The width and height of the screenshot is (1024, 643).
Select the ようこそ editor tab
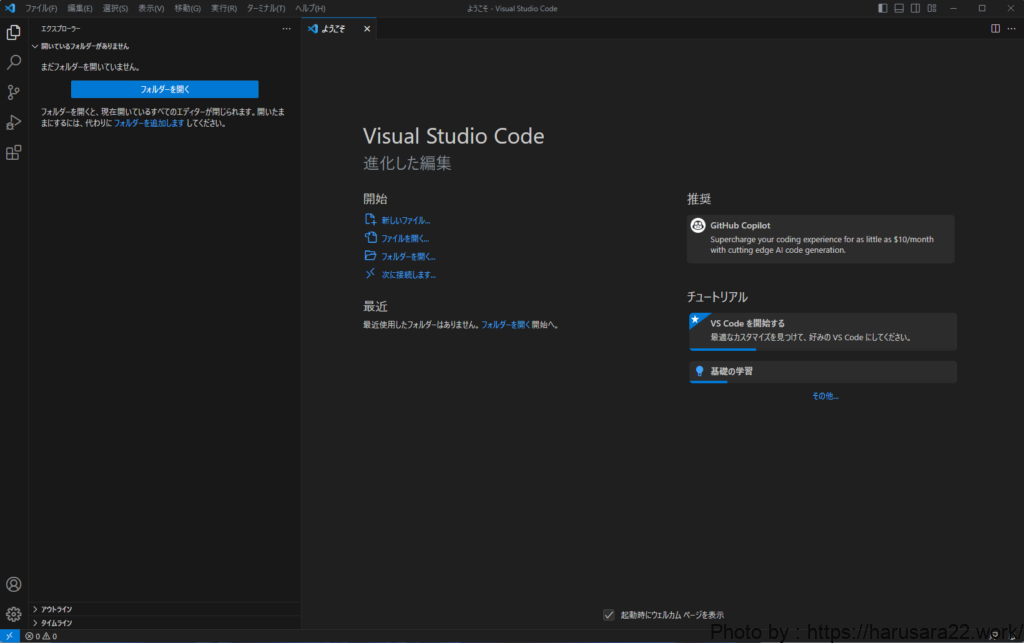point(333,29)
